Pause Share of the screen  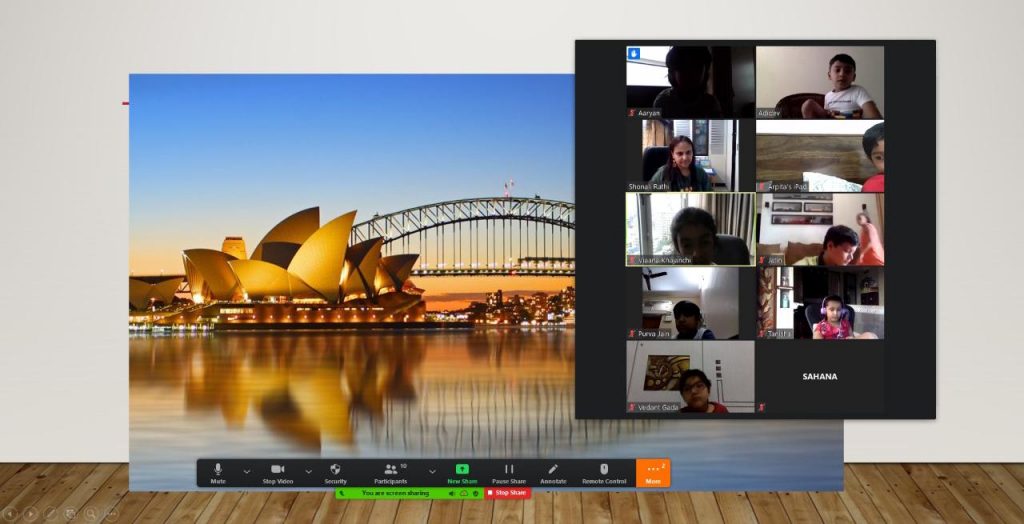click(x=509, y=473)
